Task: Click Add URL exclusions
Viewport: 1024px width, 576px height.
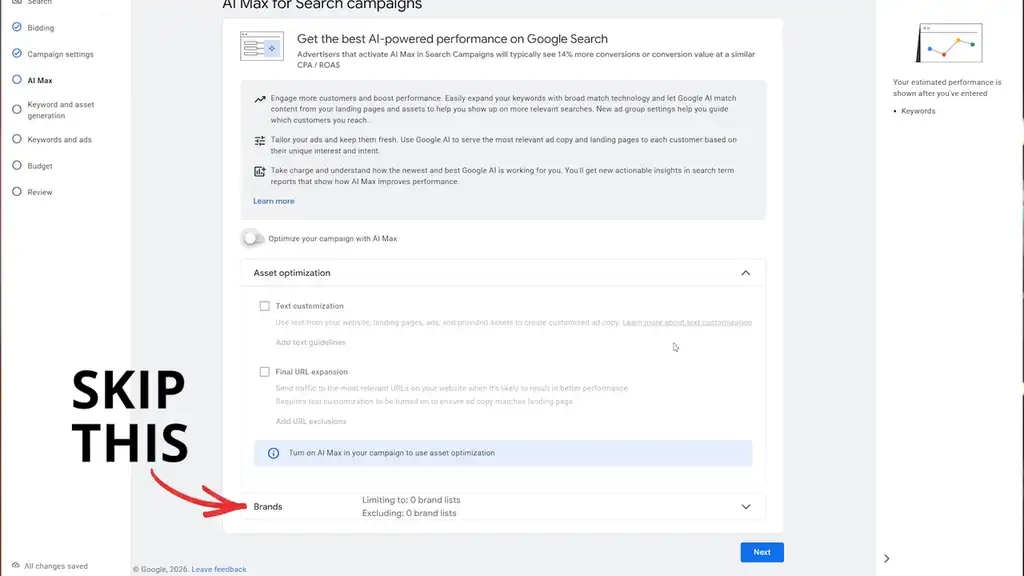Action: [311, 421]
